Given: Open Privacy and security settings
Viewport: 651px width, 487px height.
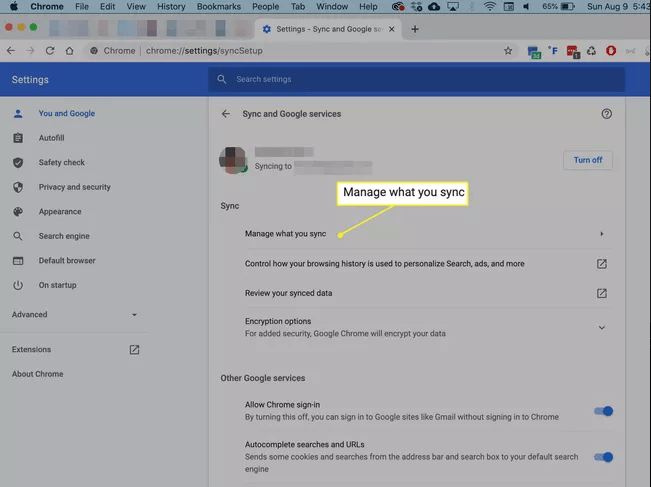Looking at the screenshot, I should [74, 187].
